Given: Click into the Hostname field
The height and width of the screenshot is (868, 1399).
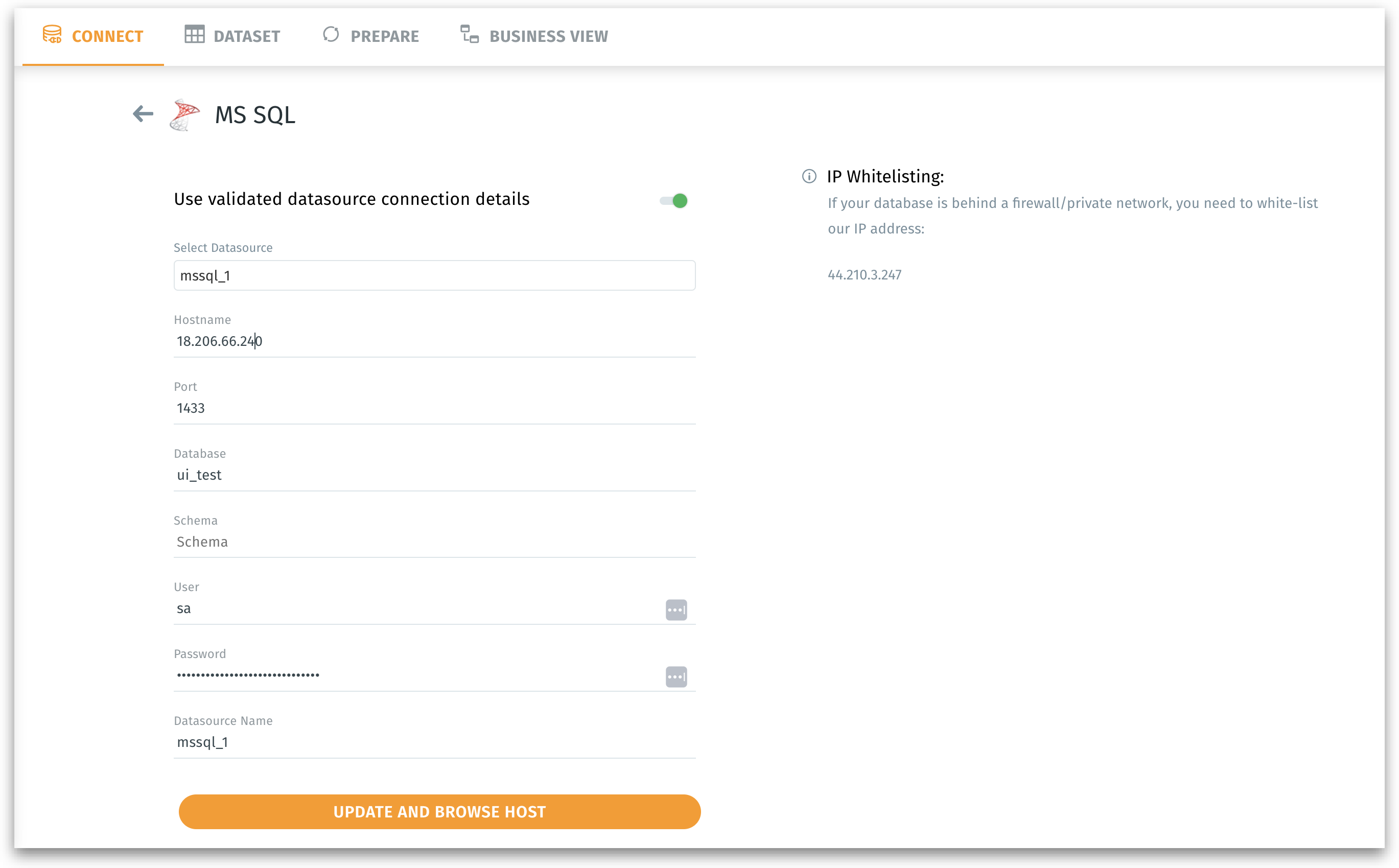Looking at the screenshot, I should click(x=434, y=342).
